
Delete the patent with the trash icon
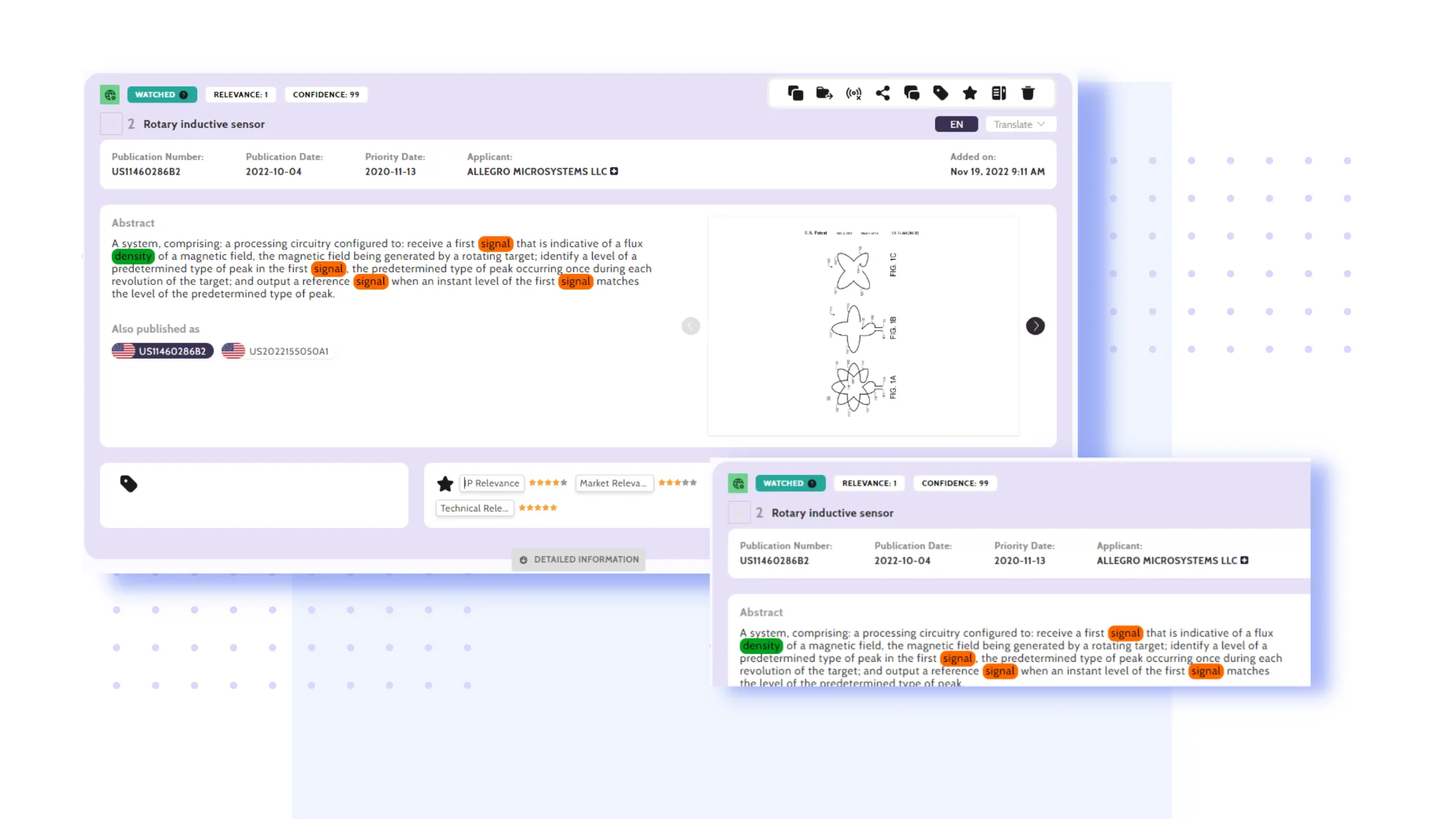[x=1028, y=93]
